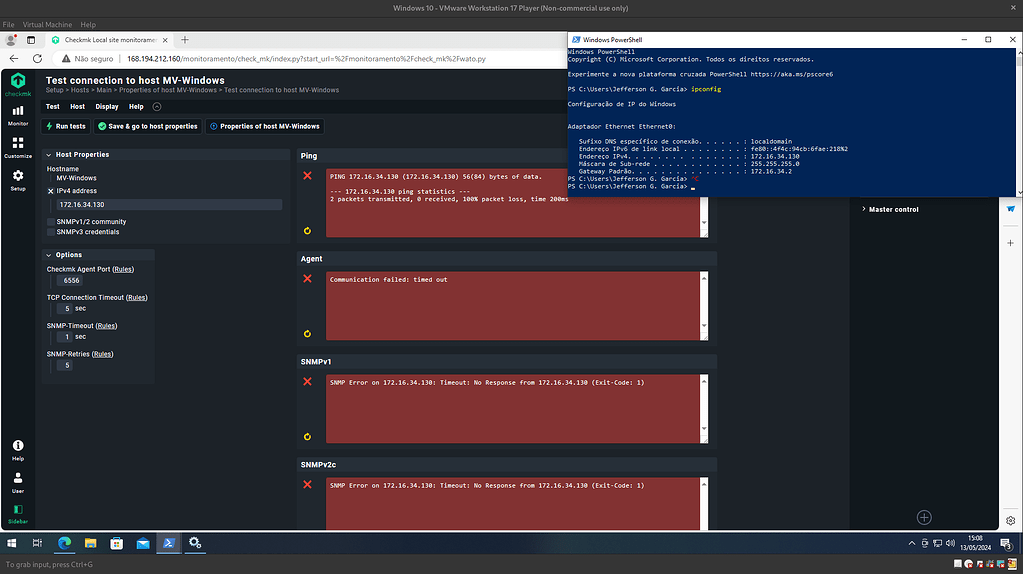Enable the SNMPv1/2 community checkbox
Image resolution: width=1023 pixels, height=574 pixels.
coord(51,222)
